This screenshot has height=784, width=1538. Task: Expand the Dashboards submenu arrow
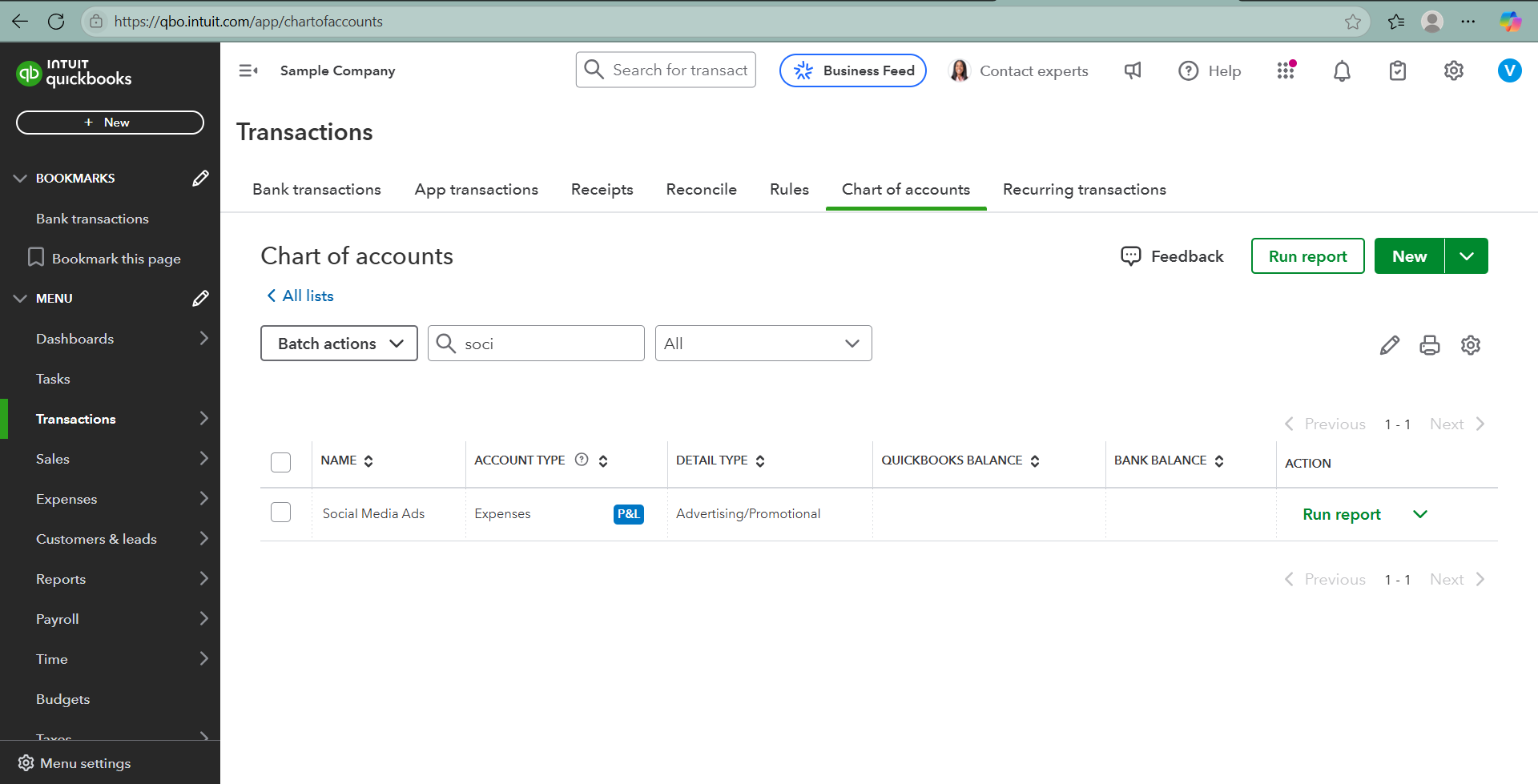[x=204, y=338]
